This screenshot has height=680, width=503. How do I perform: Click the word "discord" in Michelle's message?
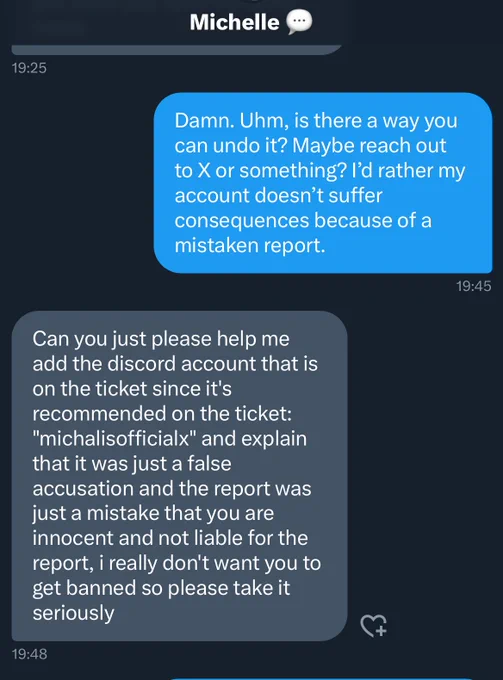141,363
